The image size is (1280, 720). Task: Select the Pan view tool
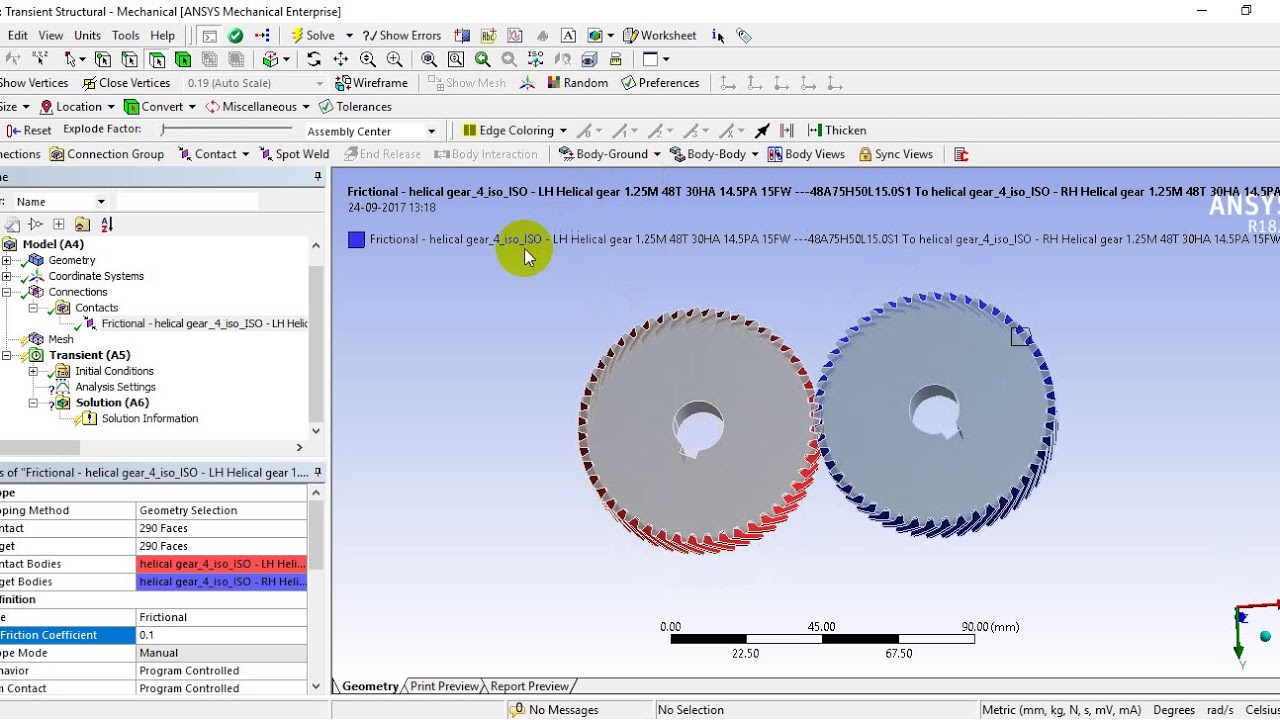341,59
